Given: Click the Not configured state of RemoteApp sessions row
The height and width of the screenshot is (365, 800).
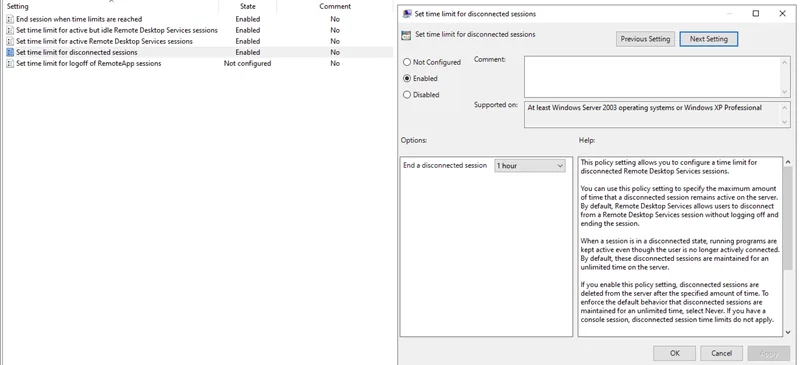Looking at the screenshot, I should pos(247,63).
